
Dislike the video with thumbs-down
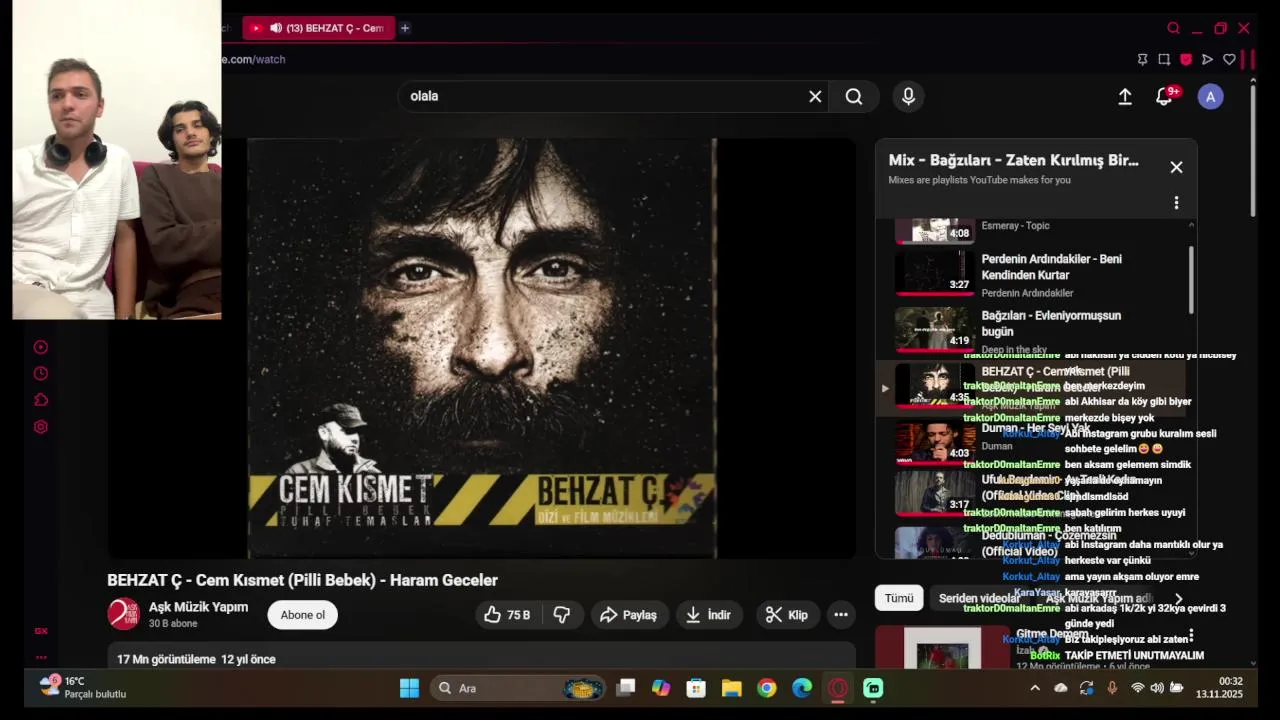coord(563,615)
